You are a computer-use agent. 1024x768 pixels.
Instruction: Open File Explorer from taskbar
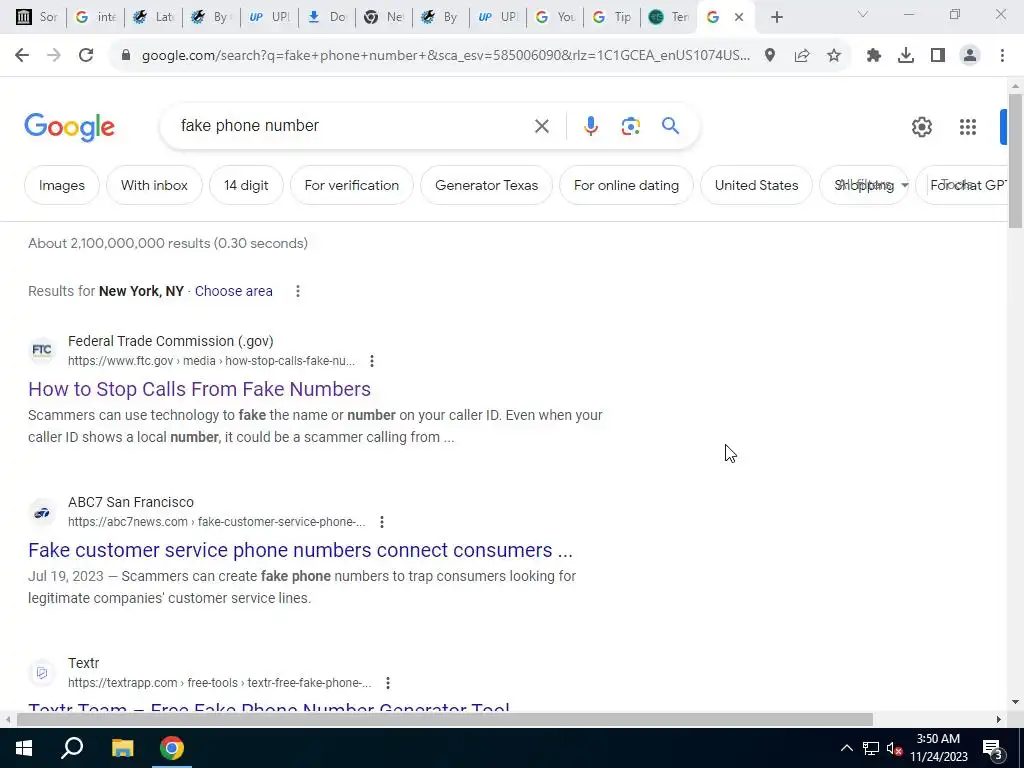[x=122, y=748]
